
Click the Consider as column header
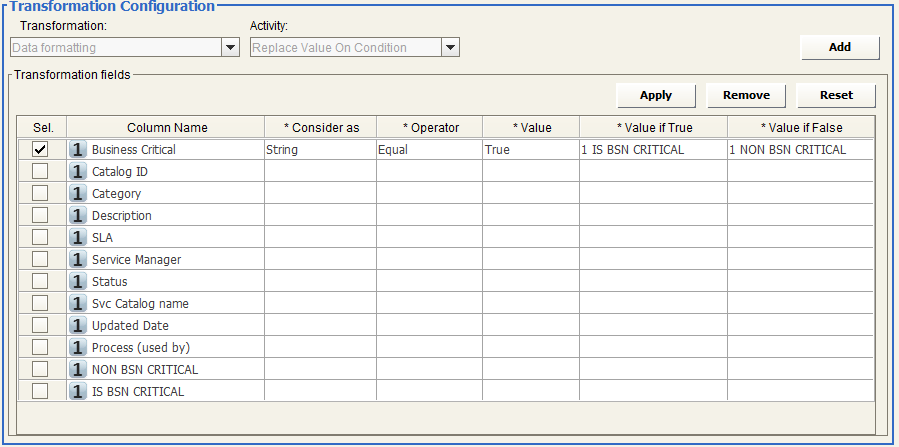pyautogui.click(x=321, y=128)
